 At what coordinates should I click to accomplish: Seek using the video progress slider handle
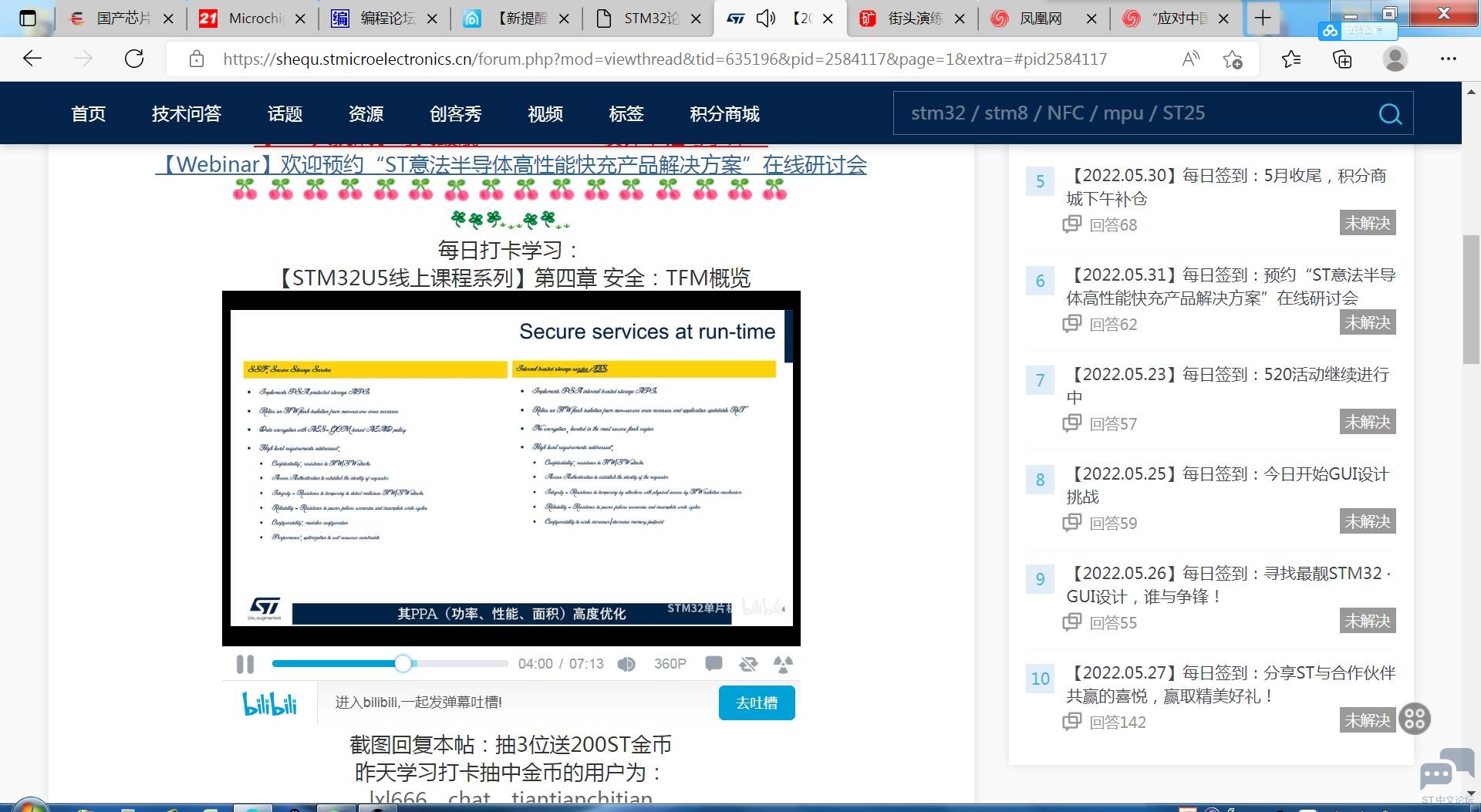pyautogui.click(x=403, y=663)
